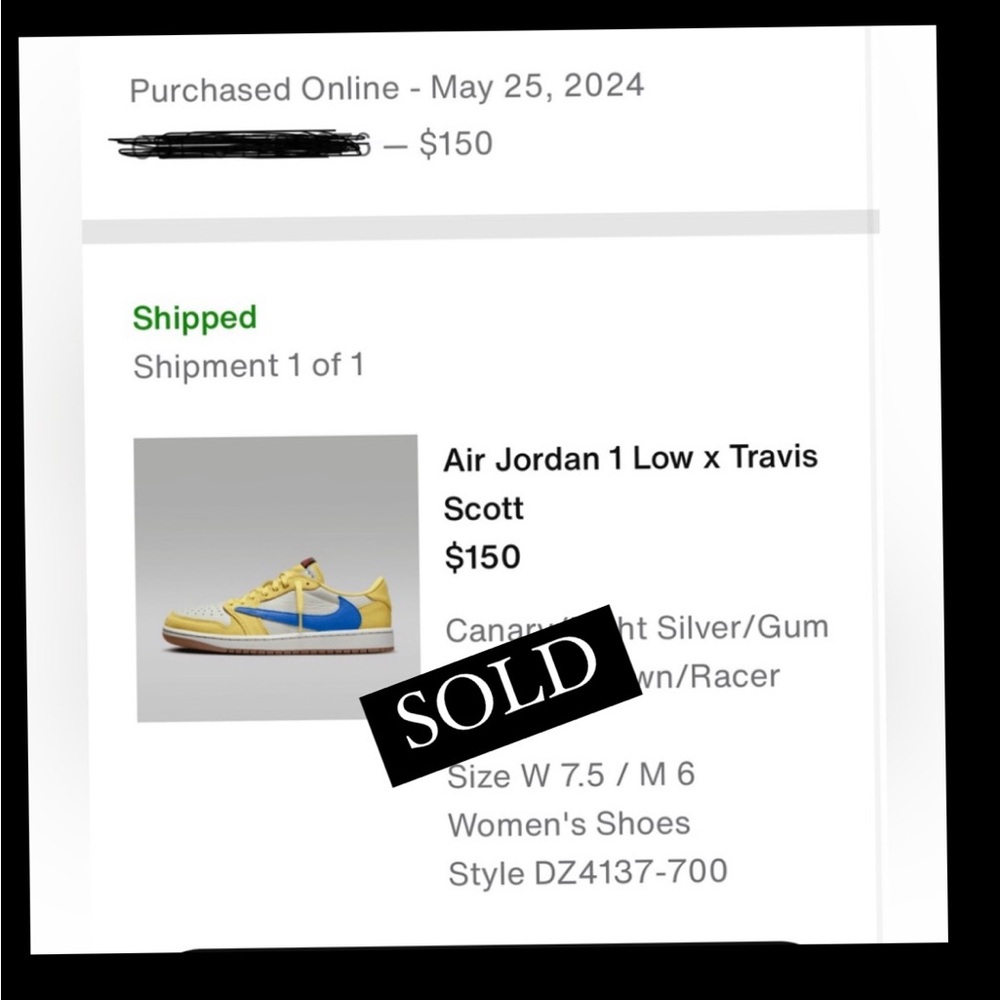Click the Purchased Online - May 25, 2024 header
This screenshot has height=1000, width=1000.
(x=386, y=87)
